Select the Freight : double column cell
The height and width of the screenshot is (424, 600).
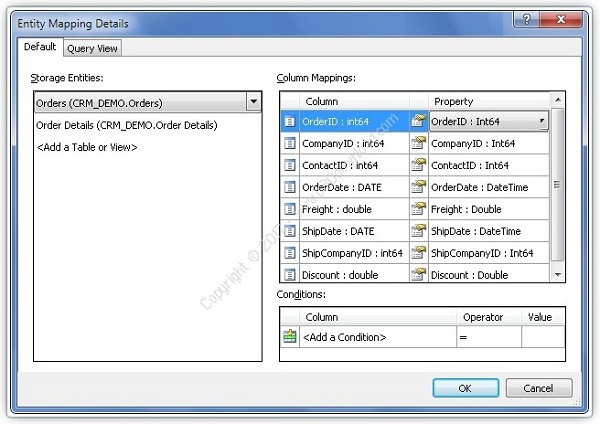(x=354, y=209)
